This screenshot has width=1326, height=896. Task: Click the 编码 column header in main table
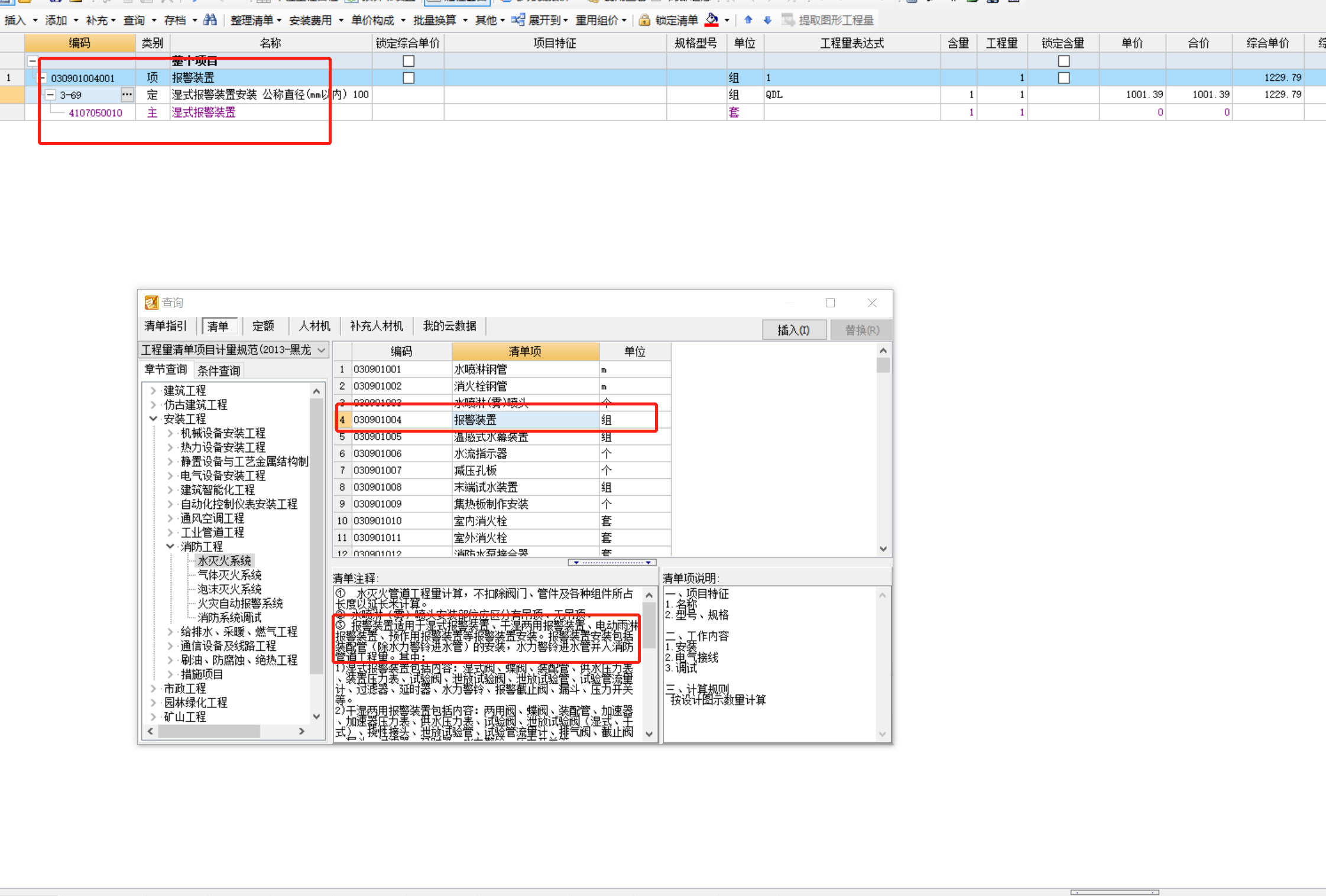pyautogui.click(x=80, y=43)
